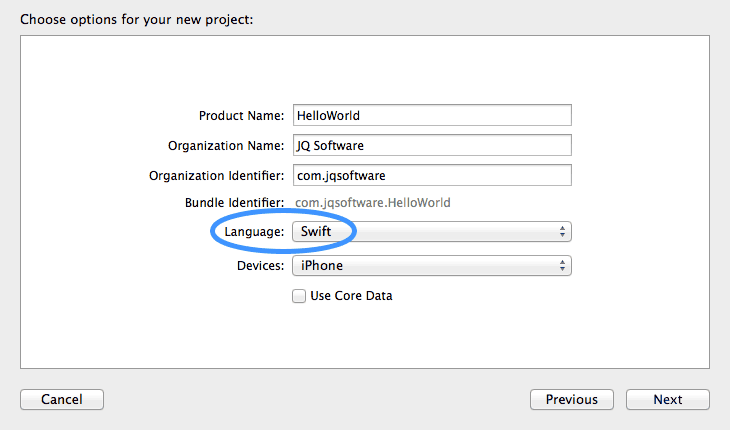Focus the Organization Name field

click(x=431, y=145)
